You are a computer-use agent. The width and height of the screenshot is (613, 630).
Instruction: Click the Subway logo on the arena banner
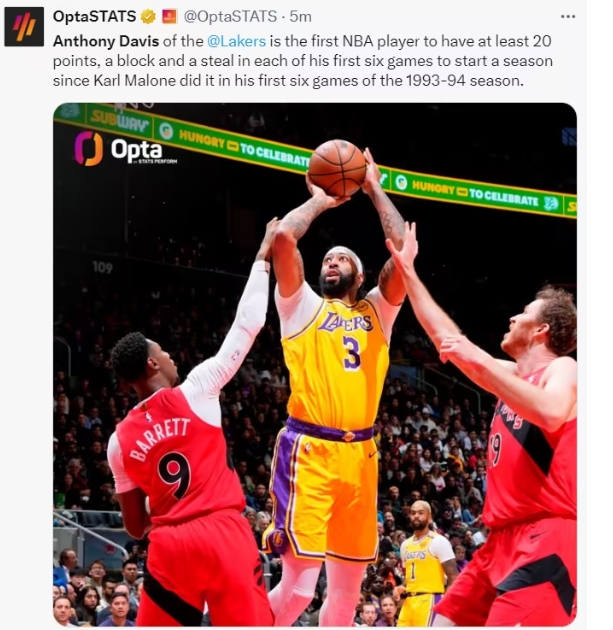(119, 118)
